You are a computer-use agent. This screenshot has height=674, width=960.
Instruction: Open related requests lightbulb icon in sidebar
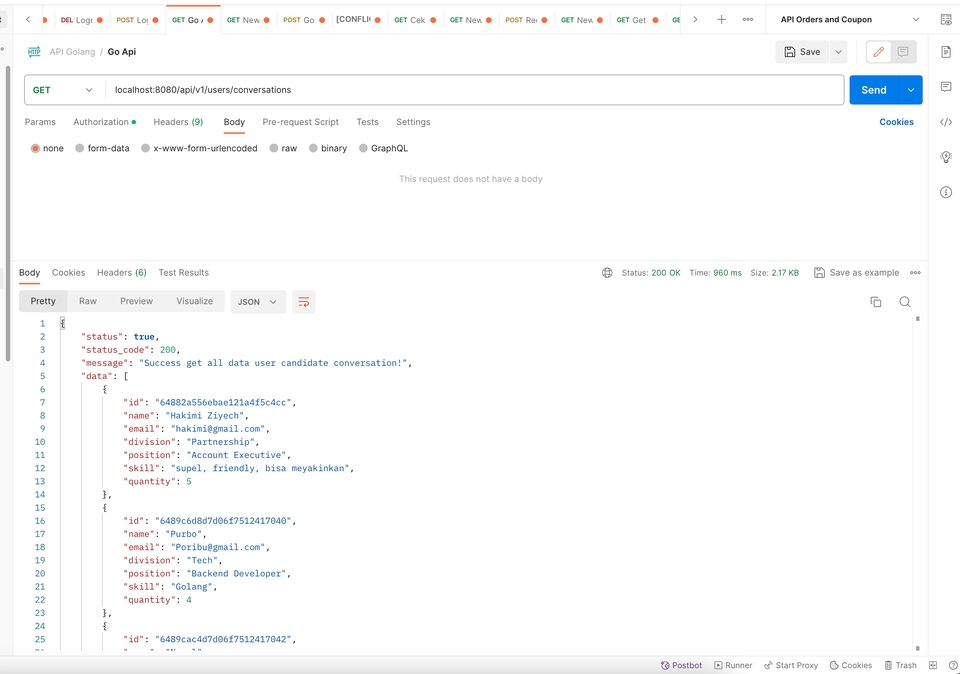point(946,157)
